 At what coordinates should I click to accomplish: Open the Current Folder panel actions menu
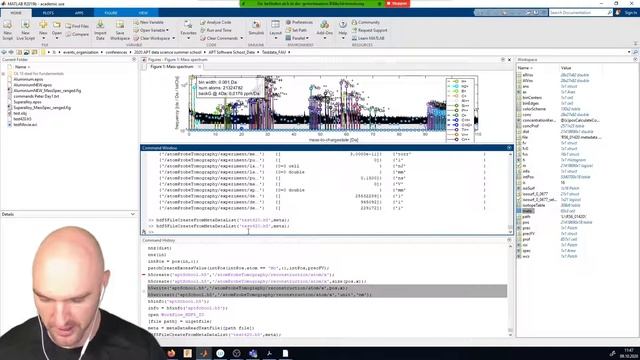(134, 60)
